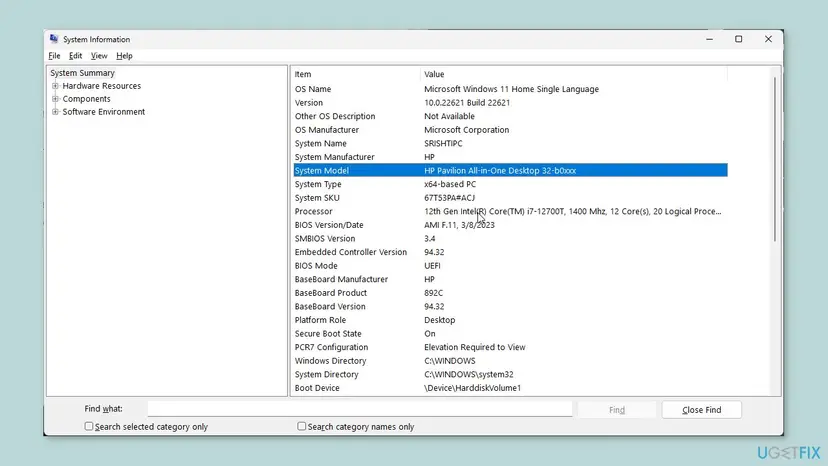828x466 pixels.
Task: Click the System Information title bar icon
Action: tap(54, 39)
